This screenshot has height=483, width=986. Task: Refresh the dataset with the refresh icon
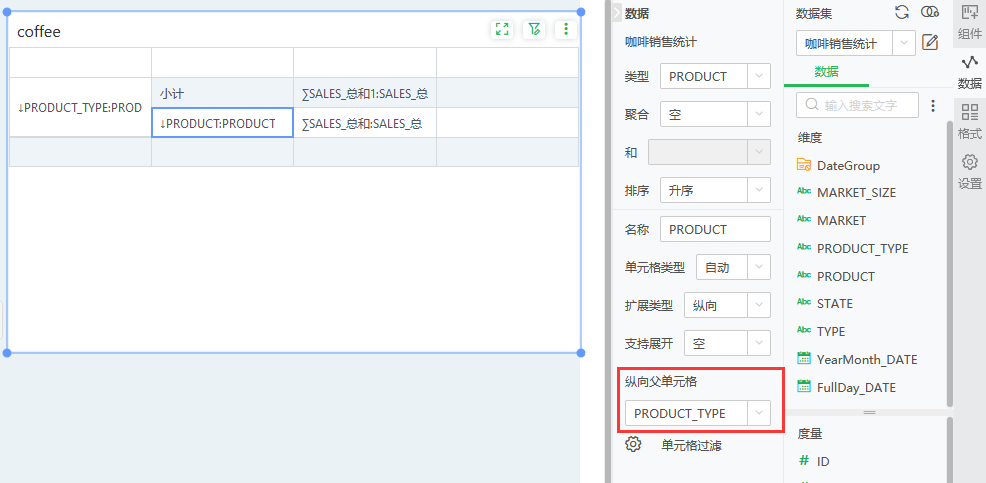point(901,12)
